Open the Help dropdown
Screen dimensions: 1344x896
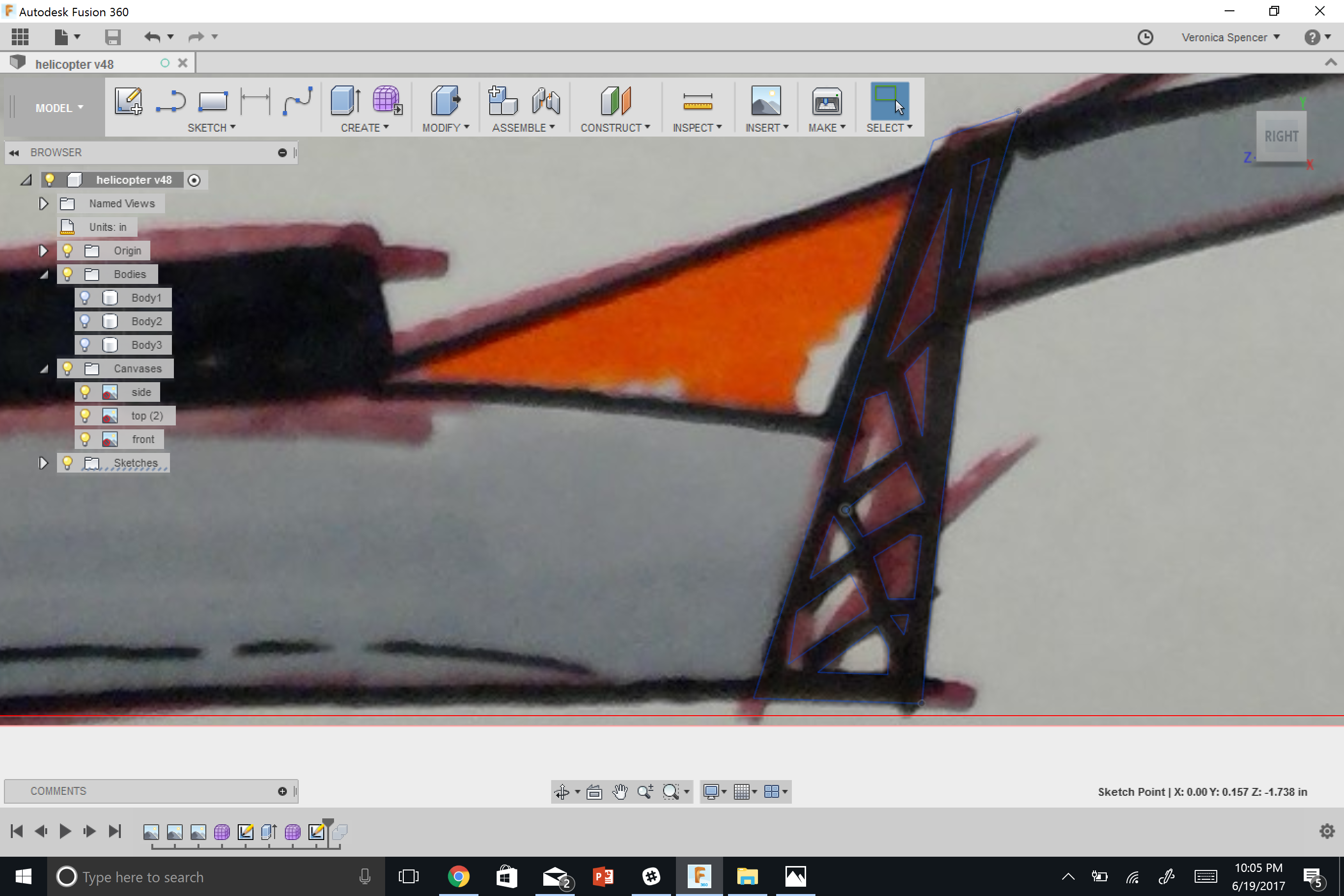pyautogui.click(x=1317, y=37)
